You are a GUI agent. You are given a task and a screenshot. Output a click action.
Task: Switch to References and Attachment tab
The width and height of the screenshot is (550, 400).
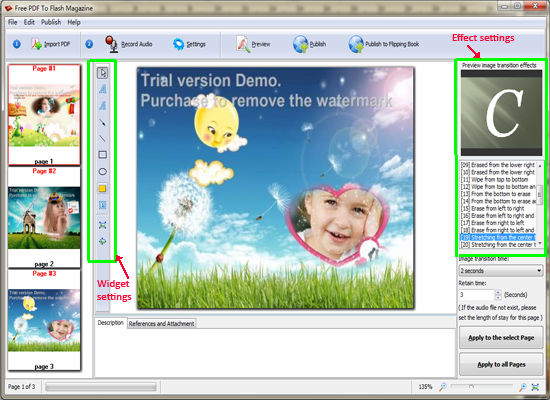coord(161,324)
